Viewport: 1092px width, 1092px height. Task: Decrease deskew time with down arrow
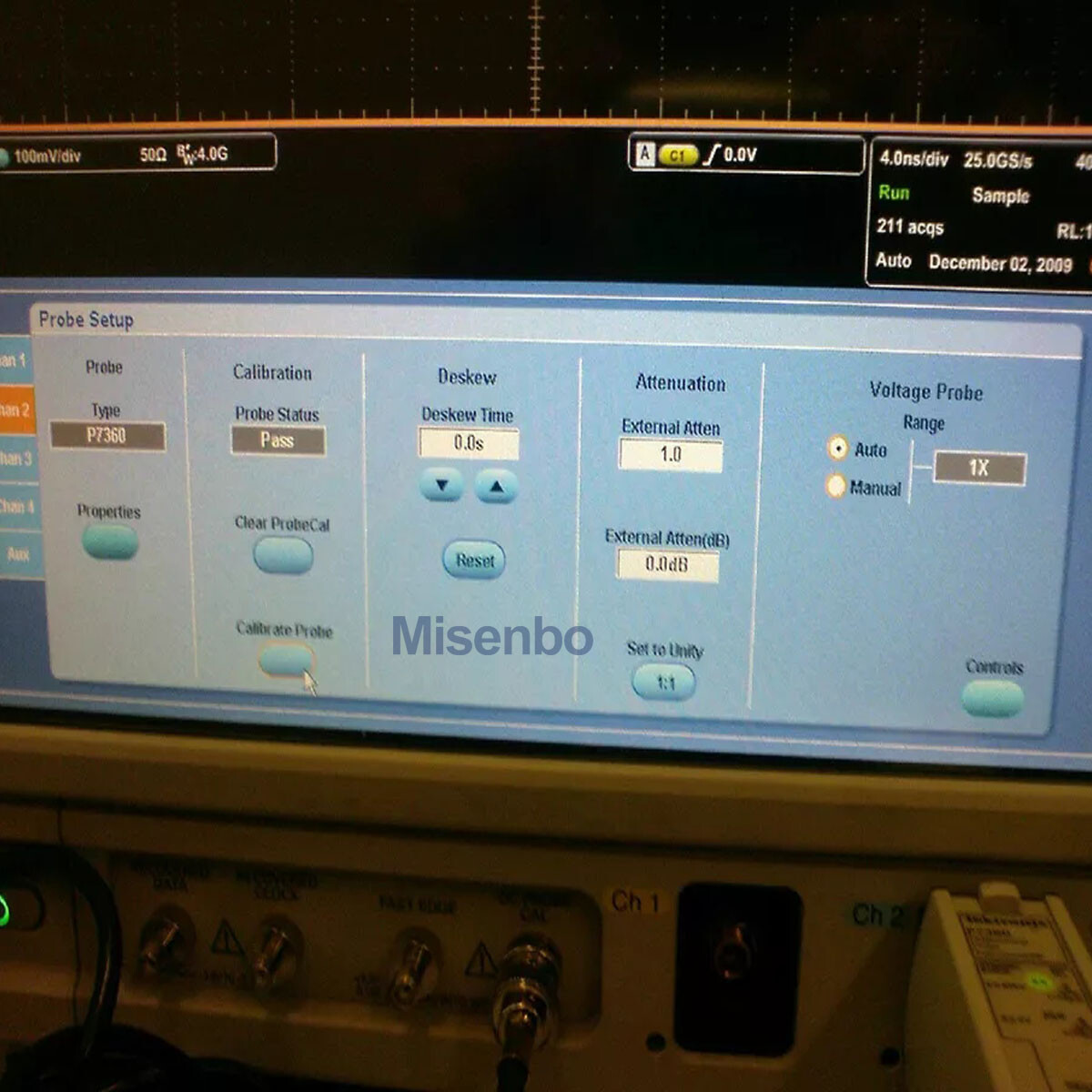pyautogui.click(x=441, y=486)
